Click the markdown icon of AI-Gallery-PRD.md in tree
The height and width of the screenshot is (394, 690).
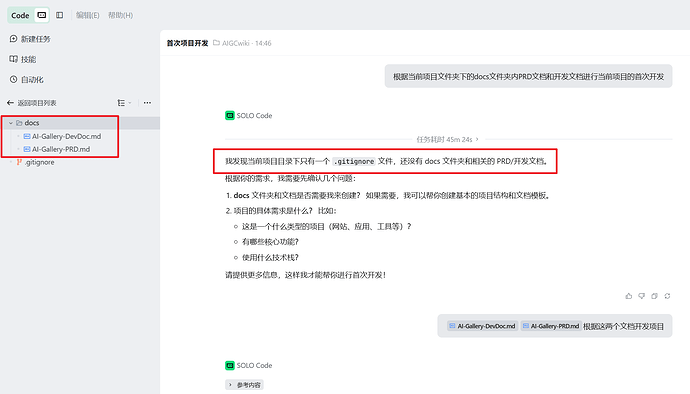[27, 150]
